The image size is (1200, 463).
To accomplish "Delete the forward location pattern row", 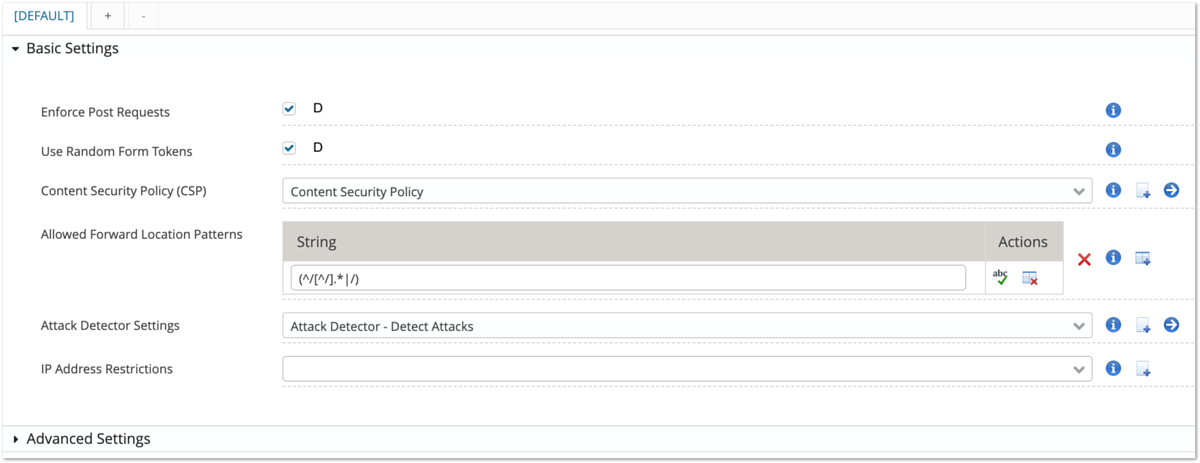I will pos(1030,278).
